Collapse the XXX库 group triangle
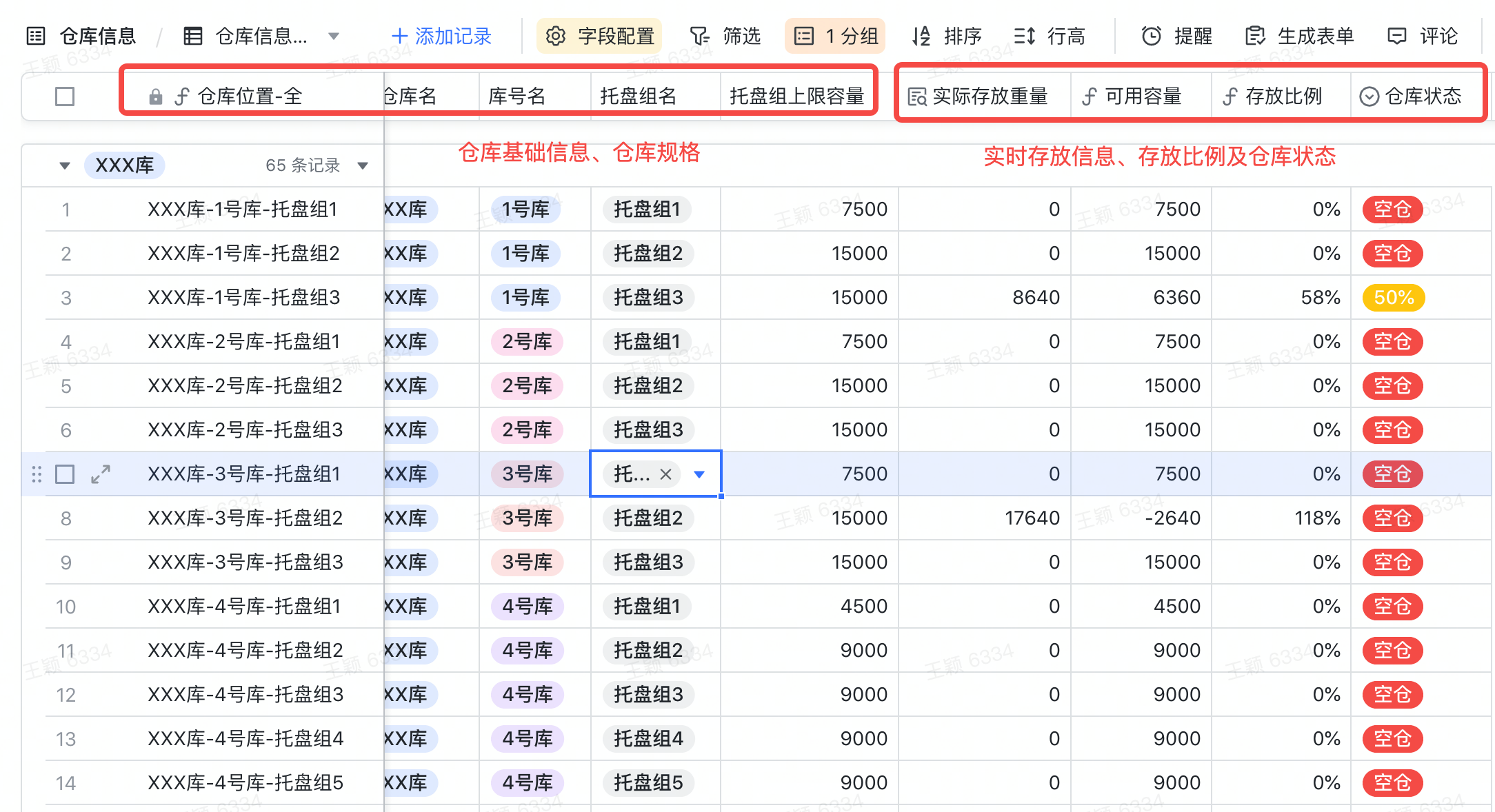Screen dimensions: 1495x812 [65, 165]
